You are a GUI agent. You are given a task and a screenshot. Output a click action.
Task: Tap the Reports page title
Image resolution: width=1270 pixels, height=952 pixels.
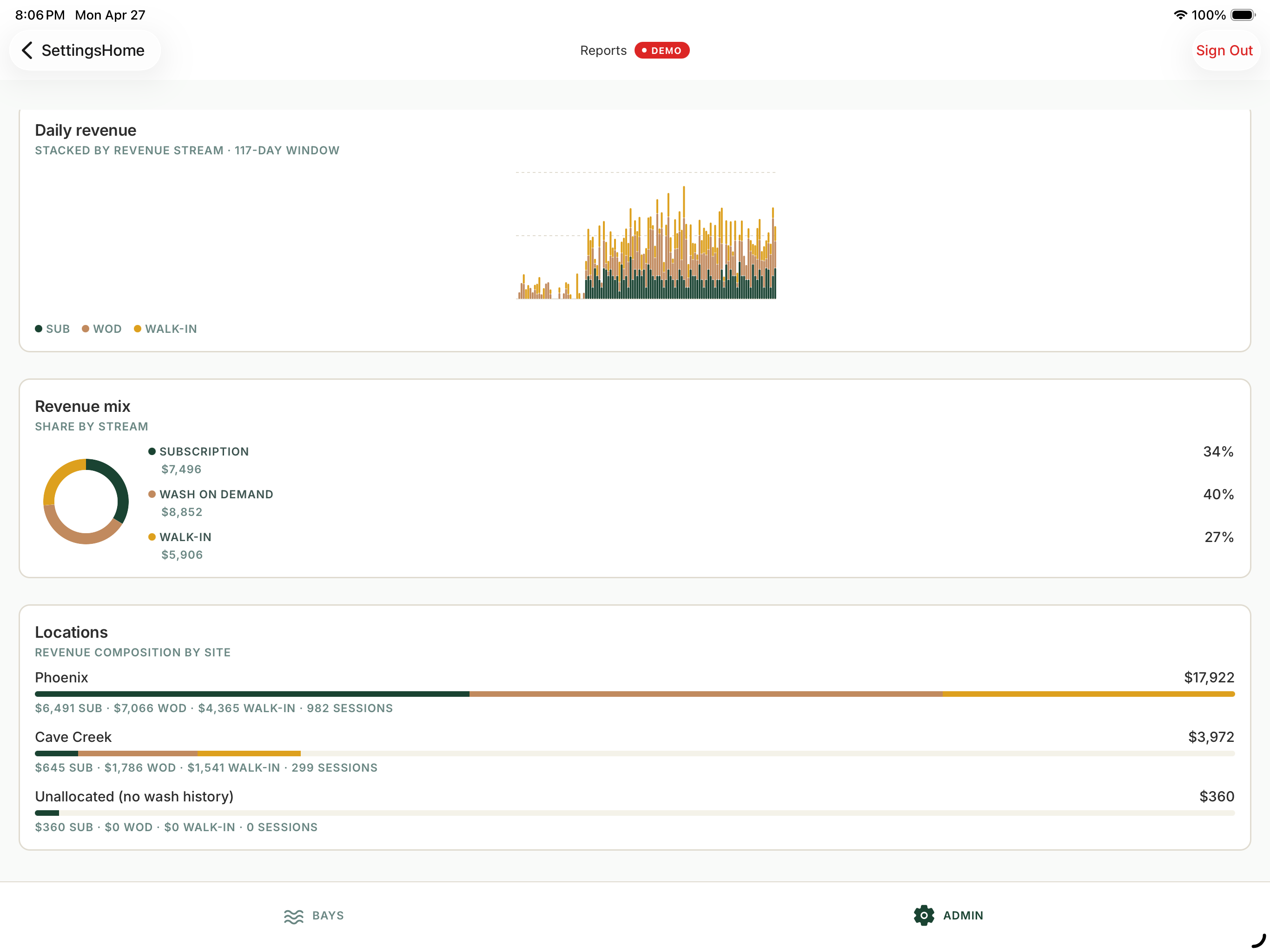point(603,51)
